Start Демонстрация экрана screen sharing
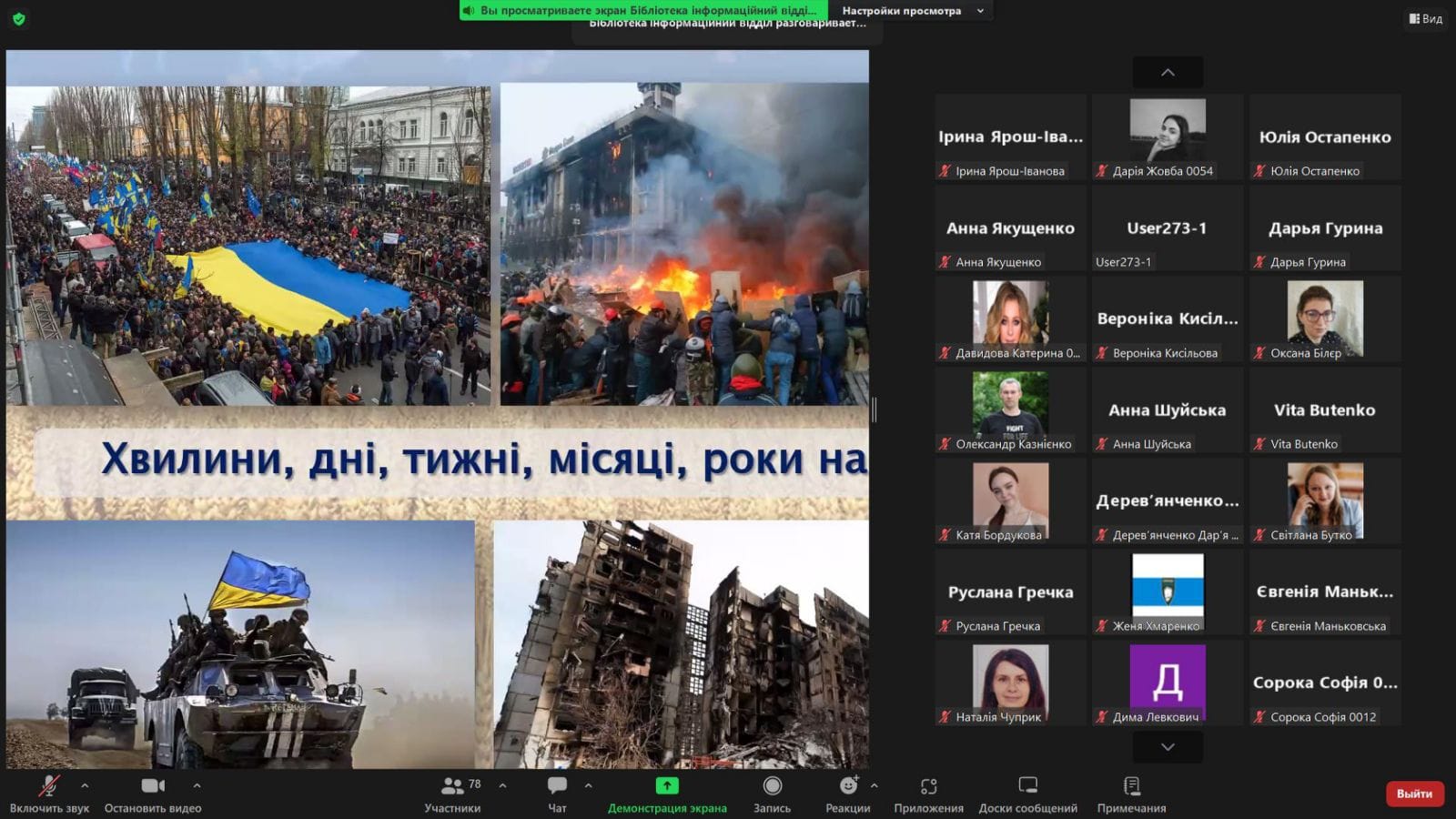 click(667, 793)
